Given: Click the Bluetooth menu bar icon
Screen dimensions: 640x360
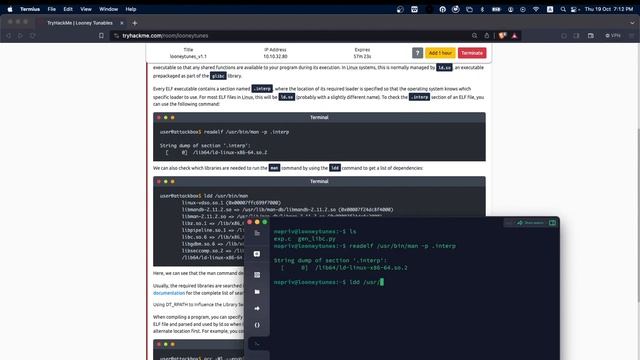Looking at the screenshot, I should pos(482,9).
